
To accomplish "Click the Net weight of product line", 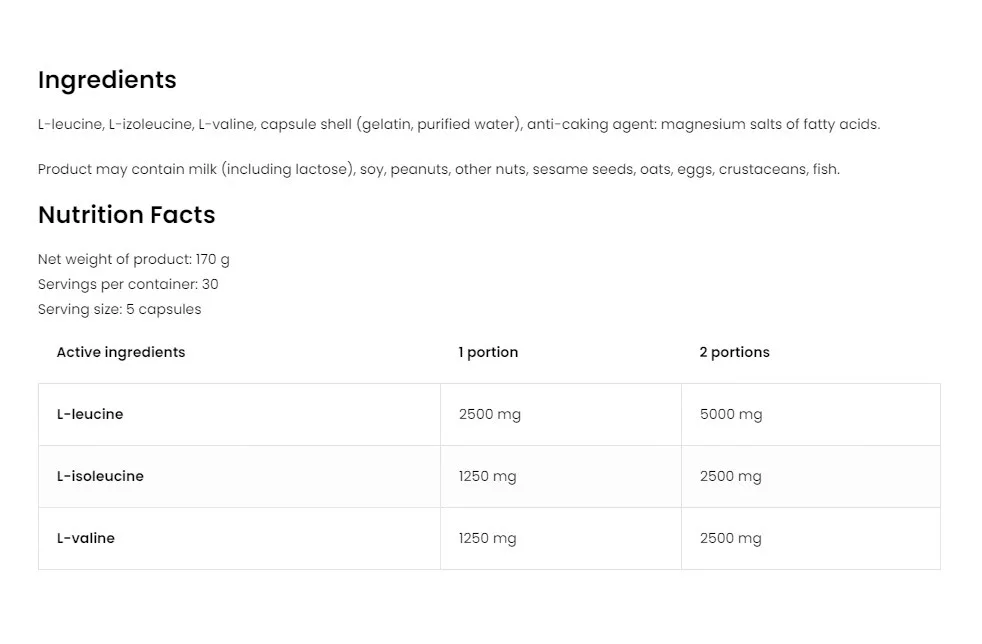I will tap(133, 260).
